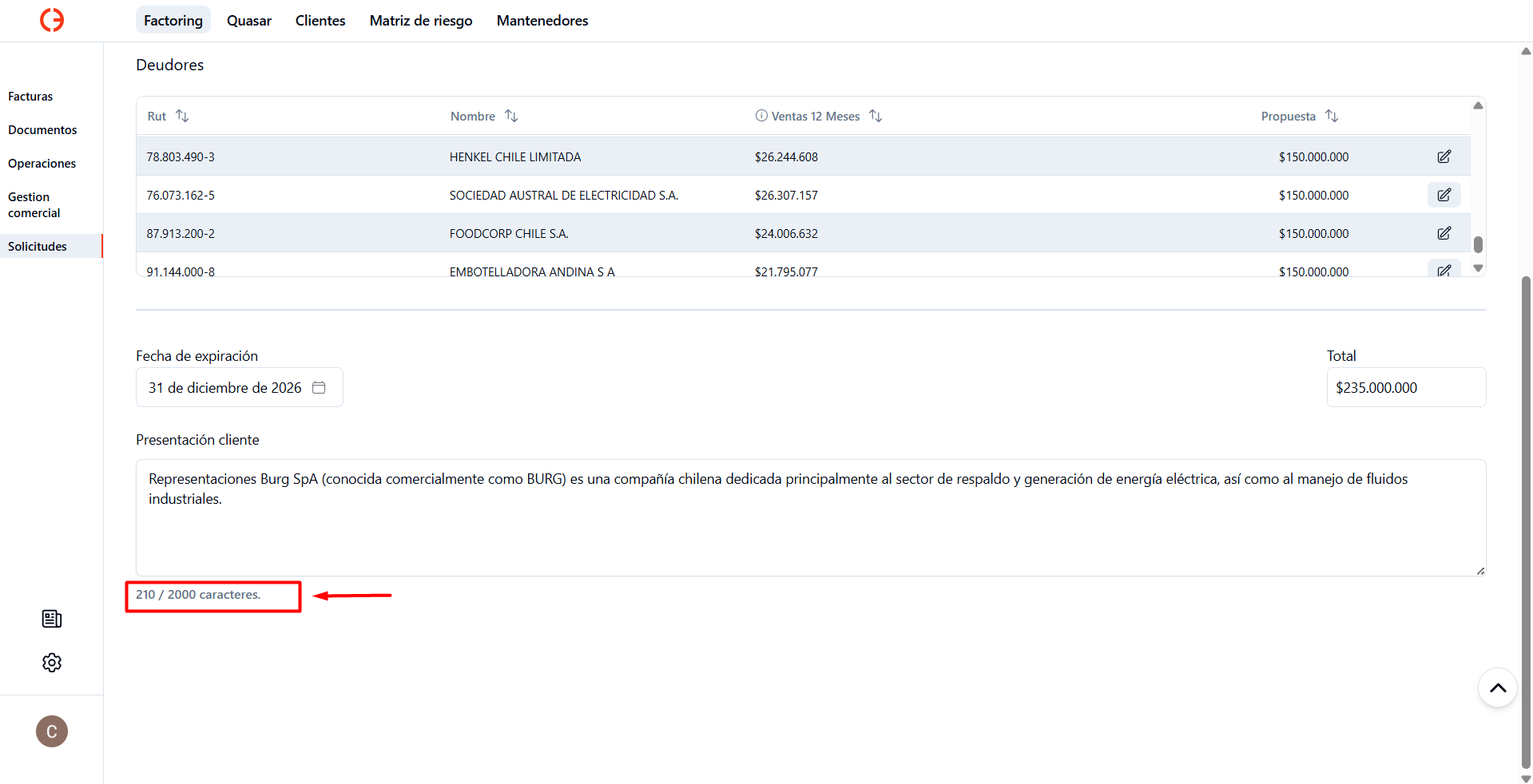1533x784 pixels.
Task: Select Rut 87.913.200-2 cell
Action: tap(181, 234)
